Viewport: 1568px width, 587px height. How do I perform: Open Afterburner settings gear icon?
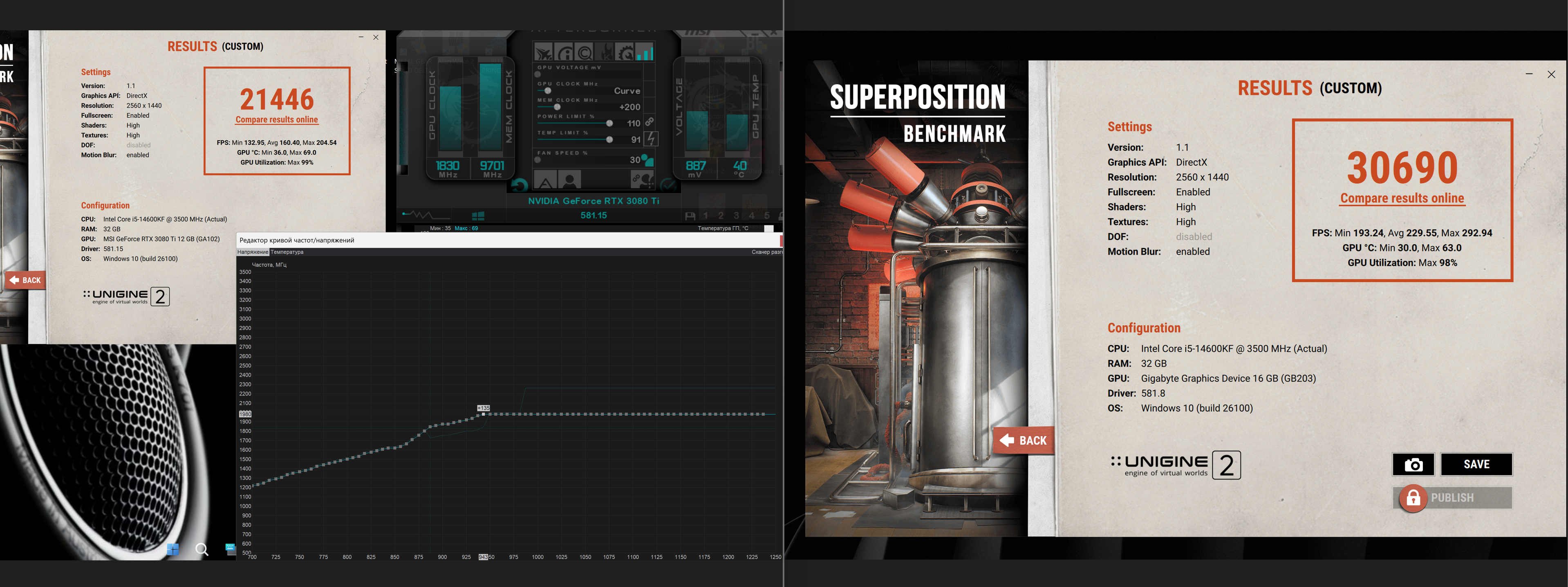(625, 52)
